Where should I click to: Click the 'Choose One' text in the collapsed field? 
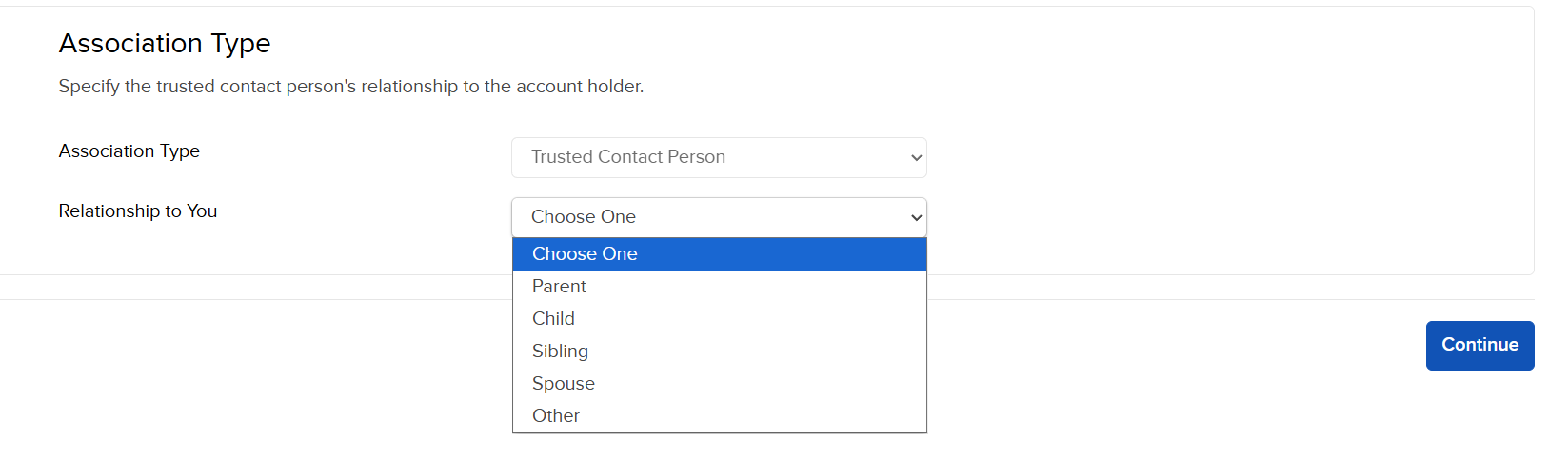[x=584, y=217]
